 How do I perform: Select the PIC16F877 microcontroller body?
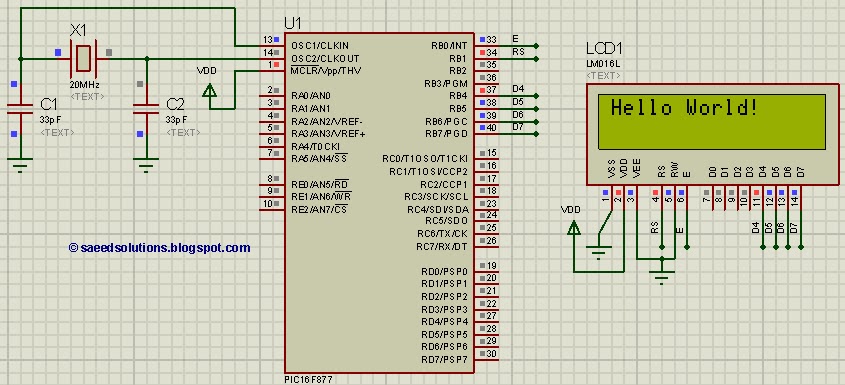[379, 202]
